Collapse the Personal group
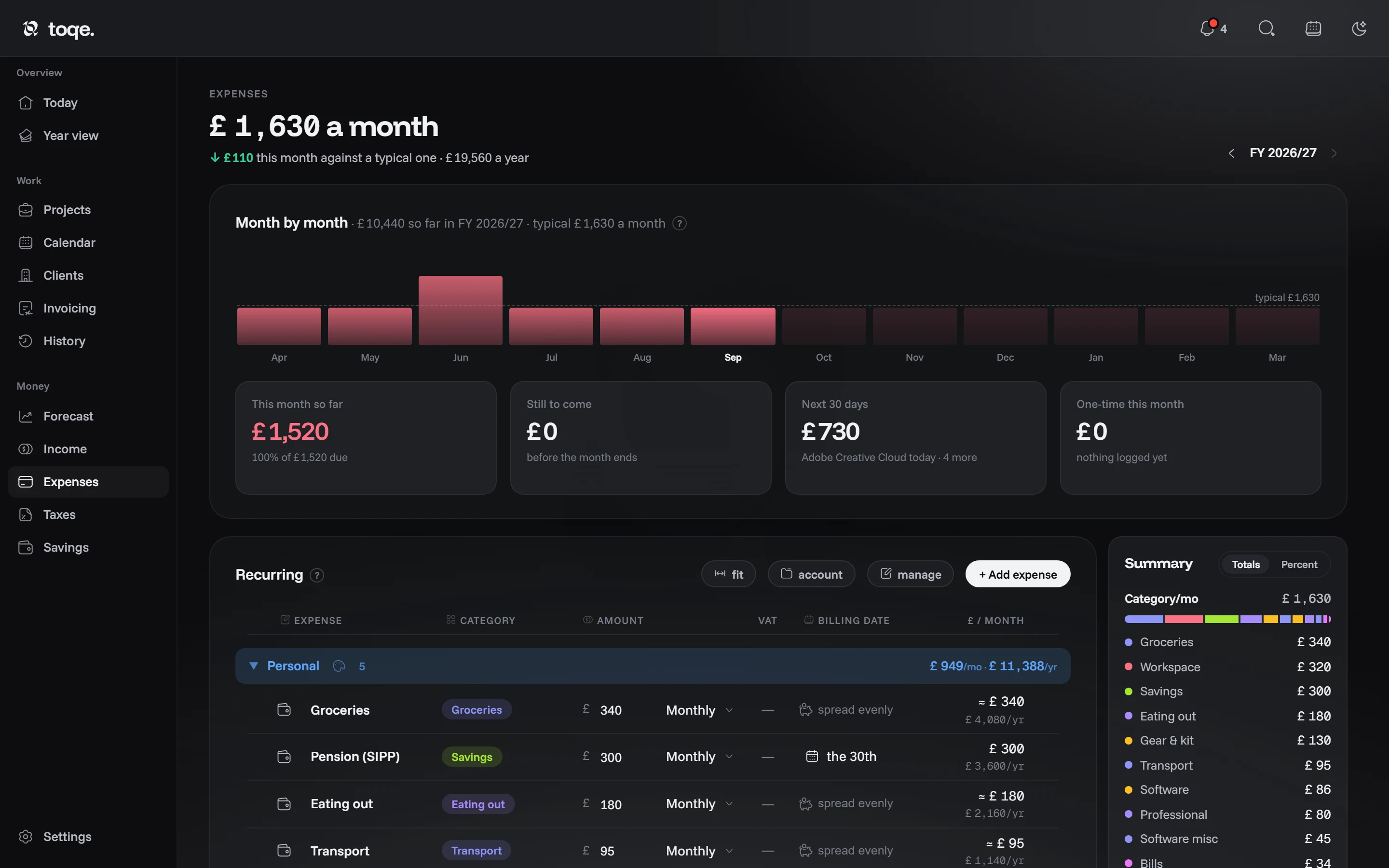 click(x=253, y=666)
